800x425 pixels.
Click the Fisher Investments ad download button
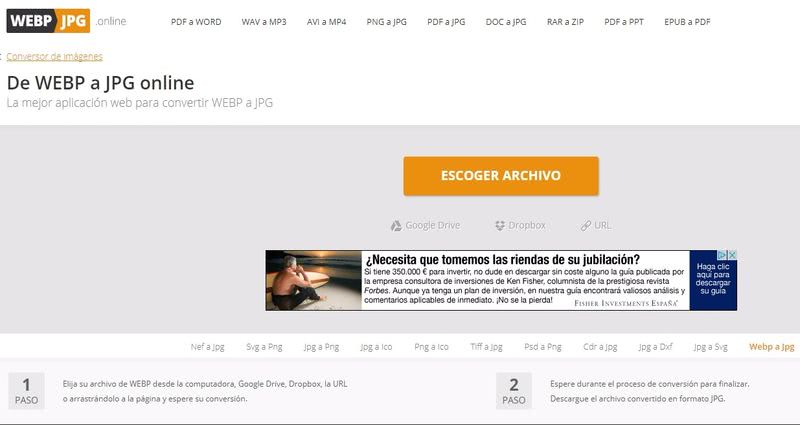(x=713, y=281)
